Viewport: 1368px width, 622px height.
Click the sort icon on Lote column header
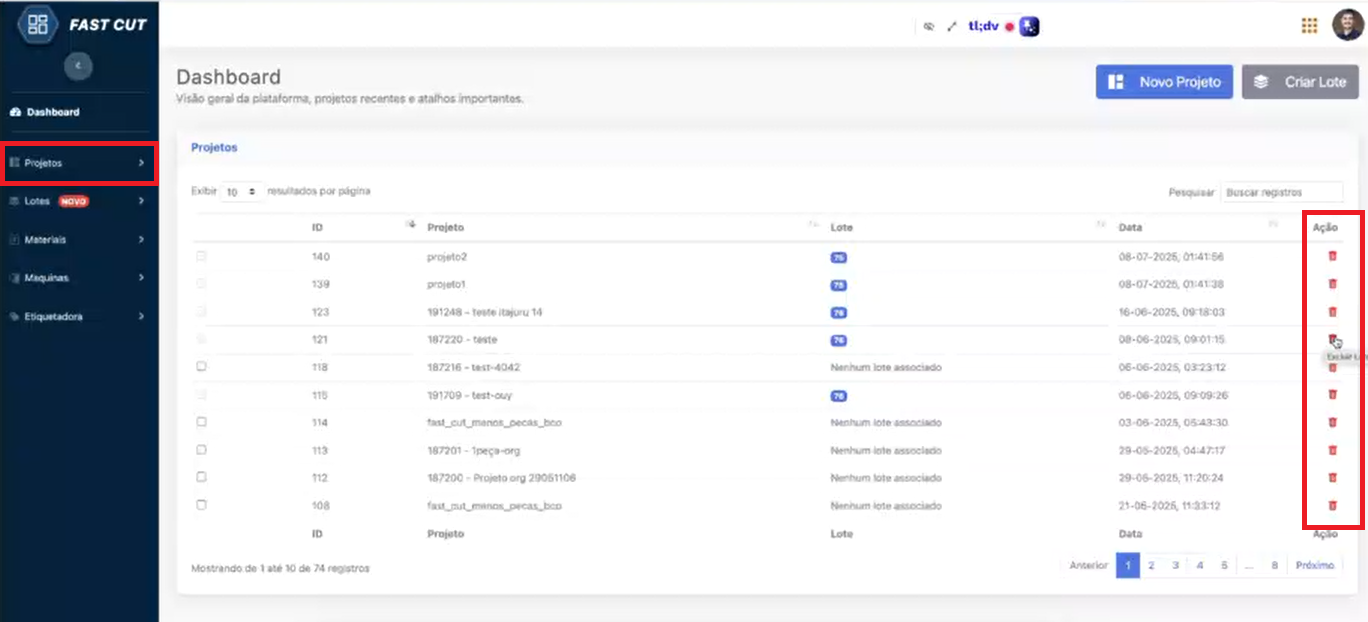1102,225
